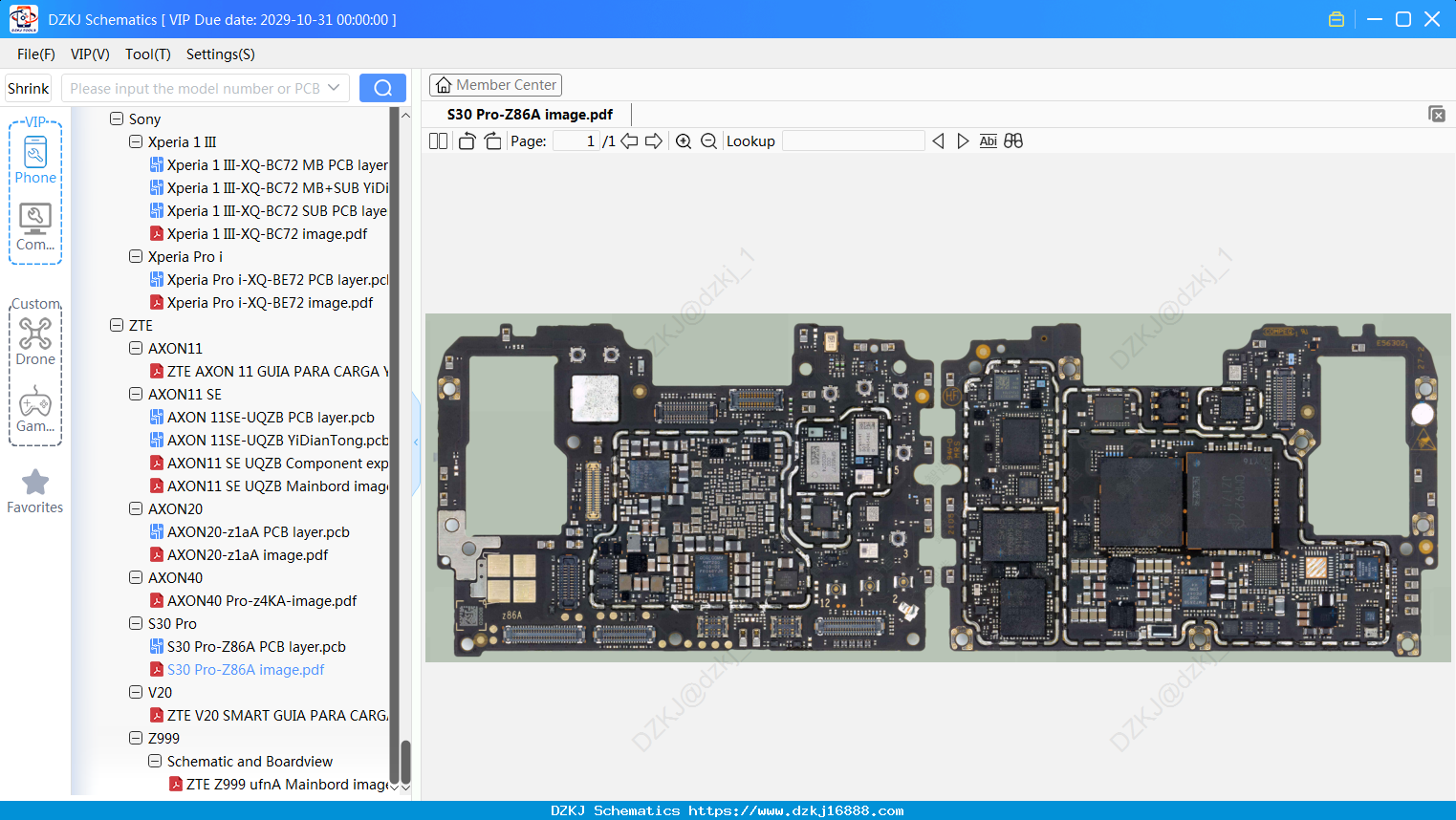Open the VIP(V) menu
The image size is (1456, 820).
coord(90,54)
